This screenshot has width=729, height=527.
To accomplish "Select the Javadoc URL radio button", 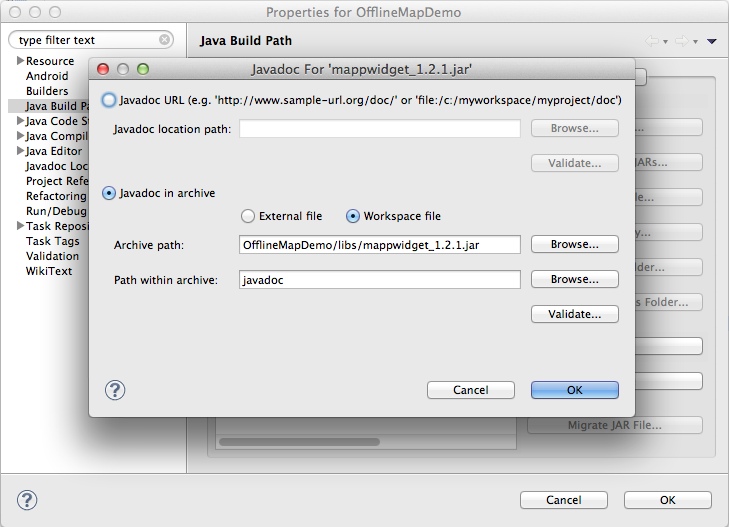I will (x=108, y=100).
